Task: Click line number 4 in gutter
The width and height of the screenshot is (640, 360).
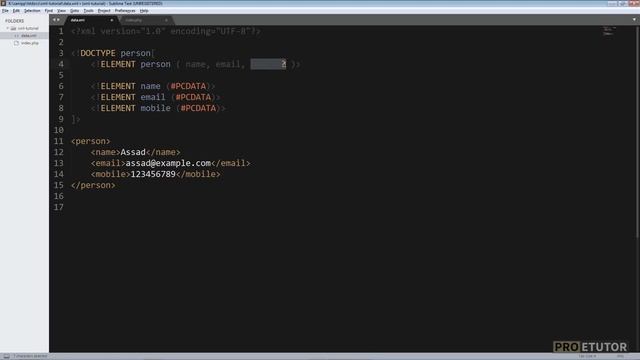Action: point(61,64)
